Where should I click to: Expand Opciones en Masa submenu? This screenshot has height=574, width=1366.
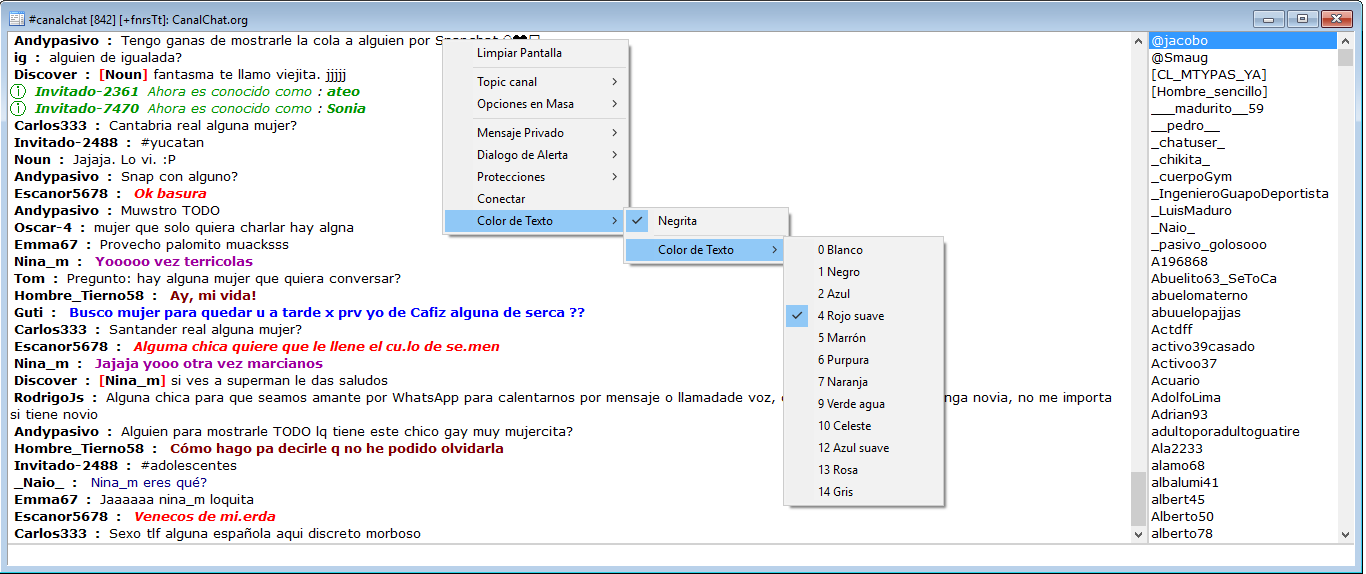pyautogui.click(x=536, y=104)
